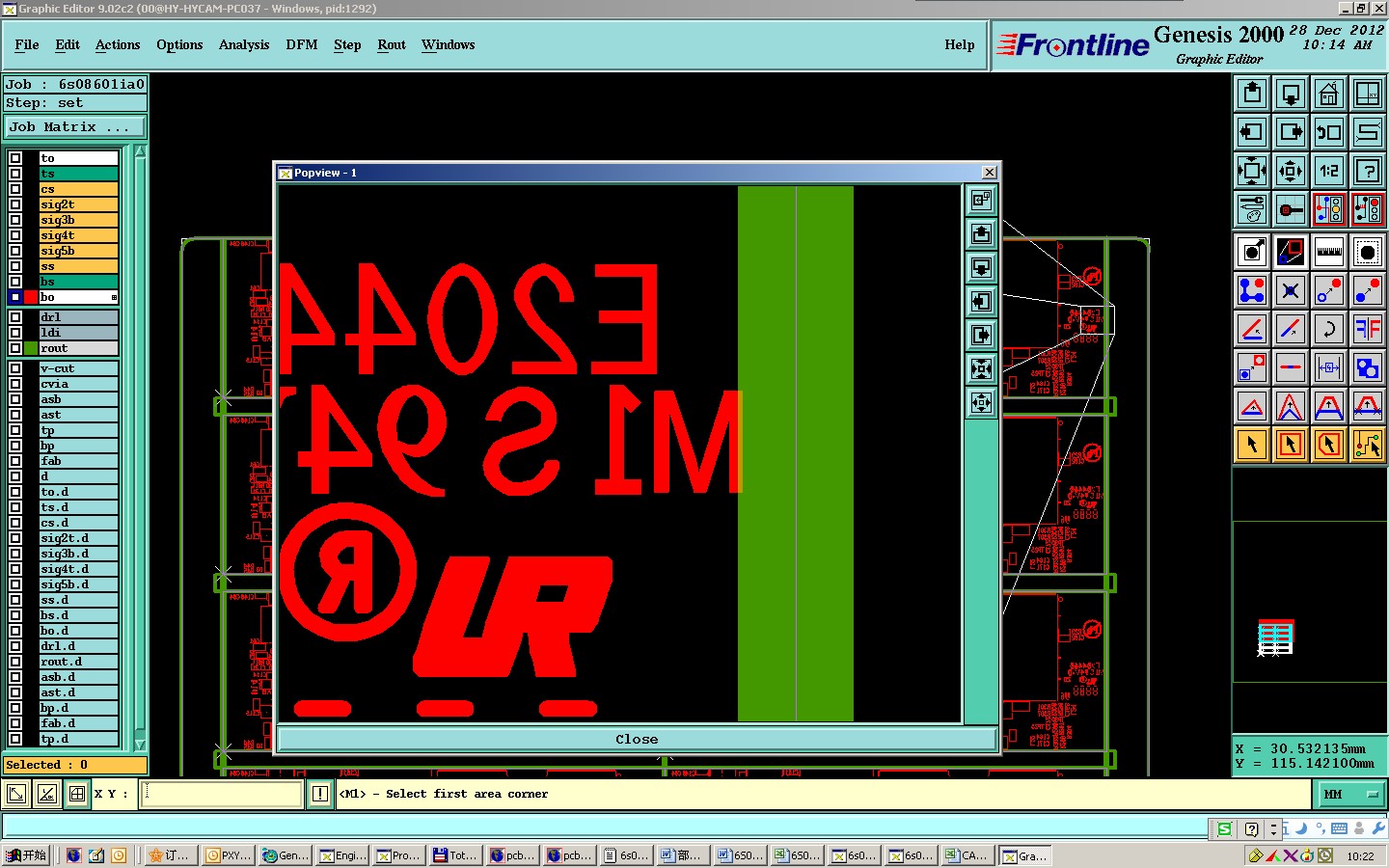Open the Actions menu
This screenshot has width=1389, height=868.
pyautogui.click(x=118, y=44)
